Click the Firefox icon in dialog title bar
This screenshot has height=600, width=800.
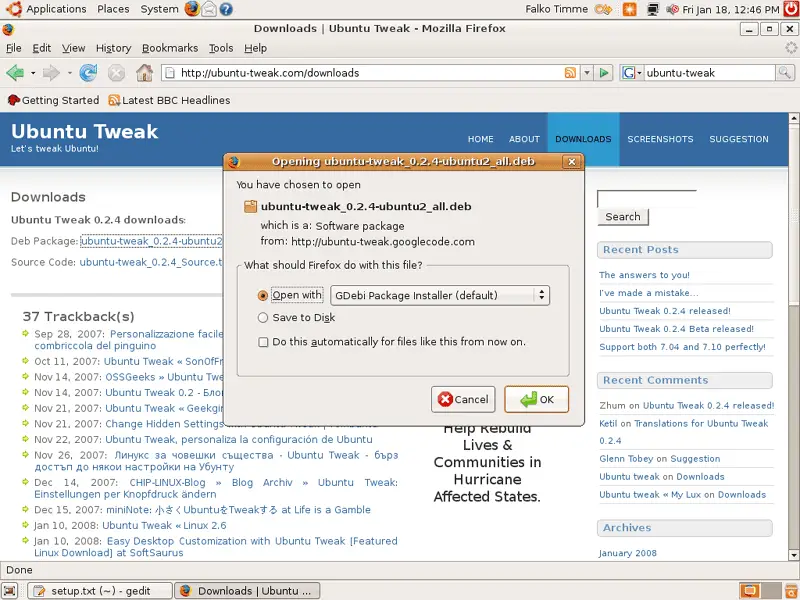[234, 162]
